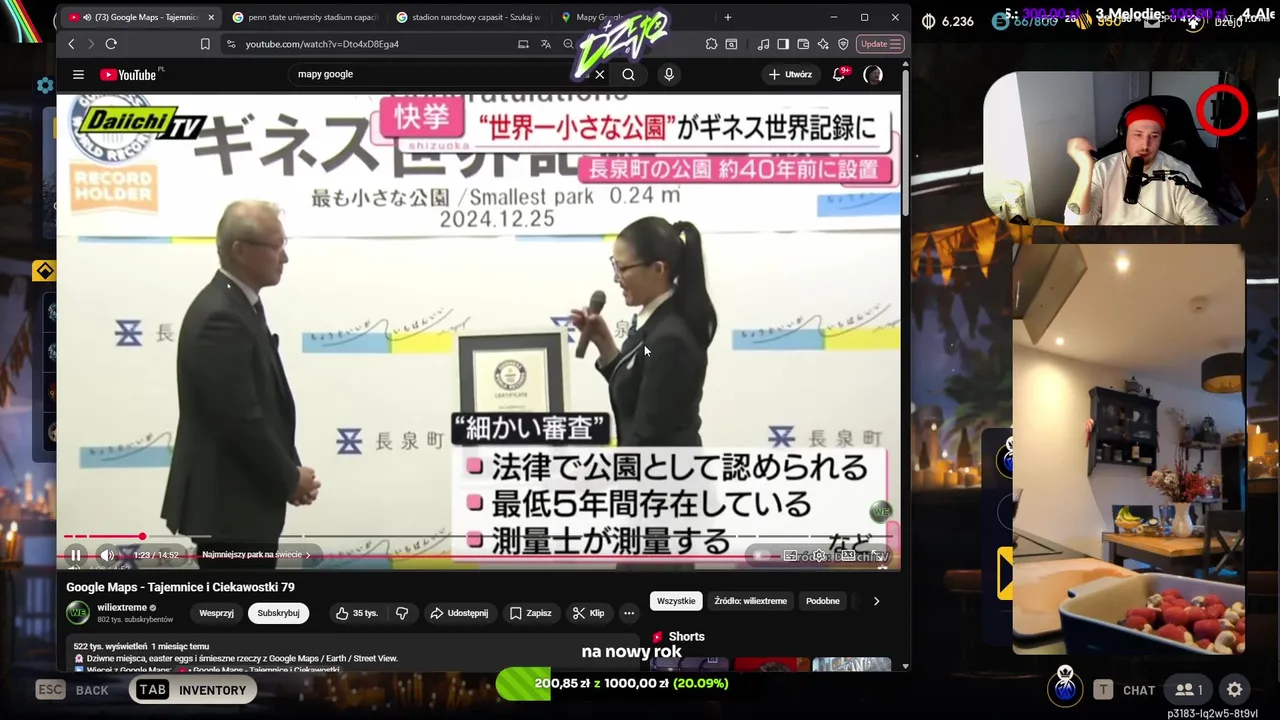The width and height of the screenshot is (1280, 720).
Task: Select the 'Źródło: wiliextreme' chip
Action: pyautogui.click(x=750, y=601)
